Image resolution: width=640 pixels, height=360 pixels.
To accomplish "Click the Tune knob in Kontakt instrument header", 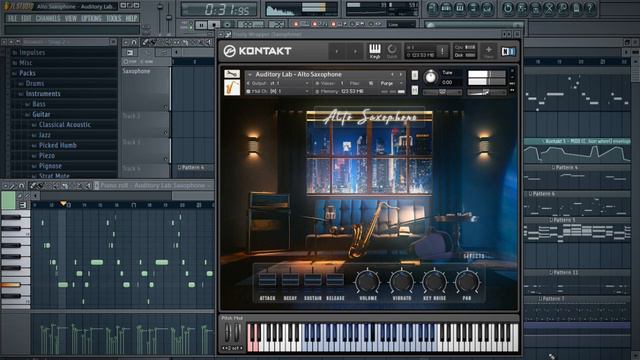I will 430,77.
